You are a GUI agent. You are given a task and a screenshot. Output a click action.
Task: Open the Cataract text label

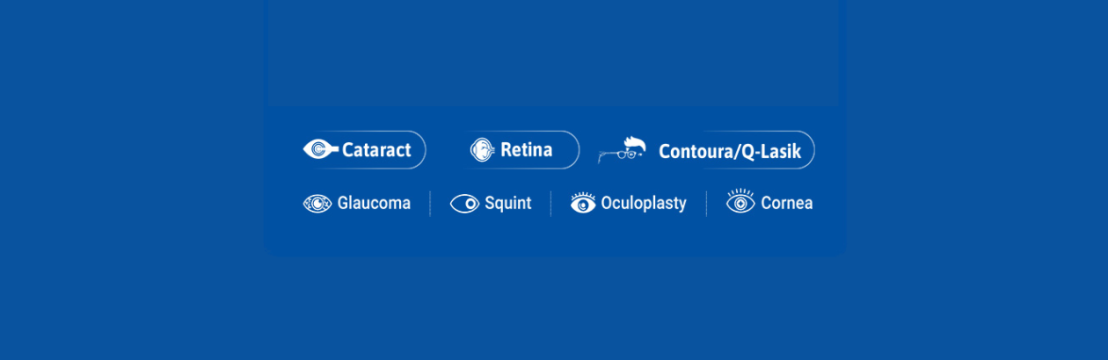click(377, 150)
